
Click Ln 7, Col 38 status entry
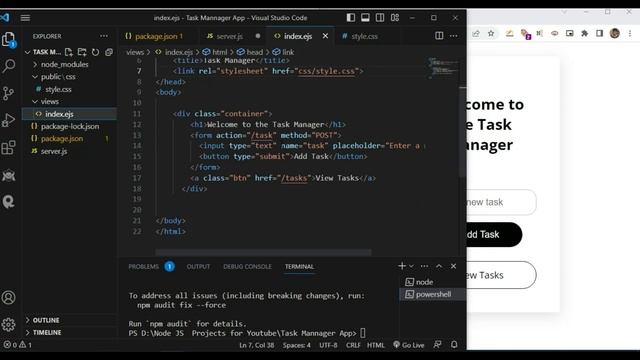pos(256,345)
